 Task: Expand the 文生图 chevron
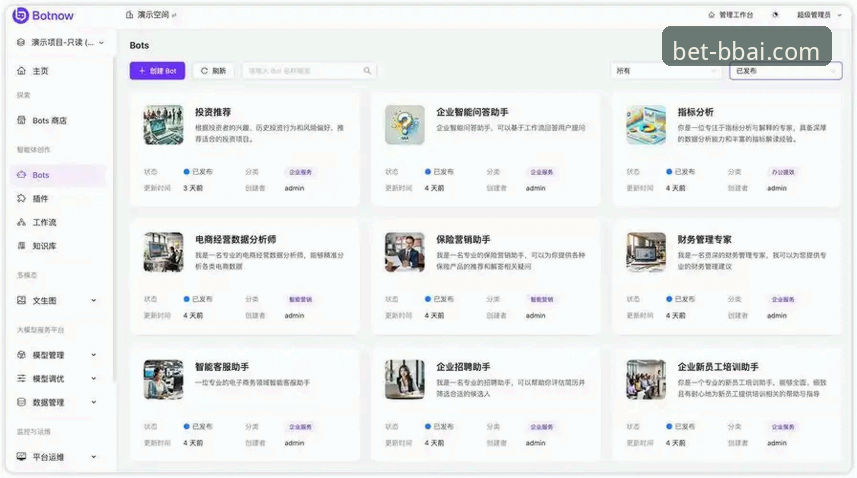click(93, 300)
